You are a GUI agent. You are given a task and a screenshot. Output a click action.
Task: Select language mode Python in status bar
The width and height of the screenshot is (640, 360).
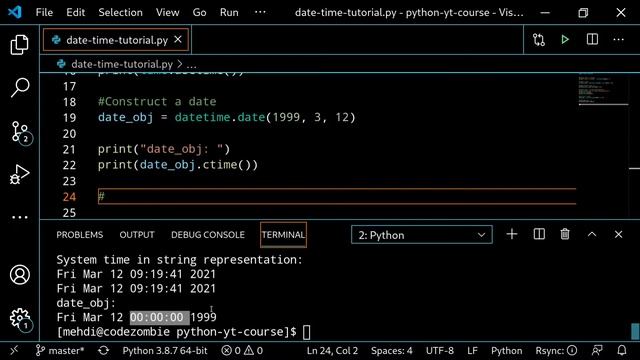coord(507,351)
